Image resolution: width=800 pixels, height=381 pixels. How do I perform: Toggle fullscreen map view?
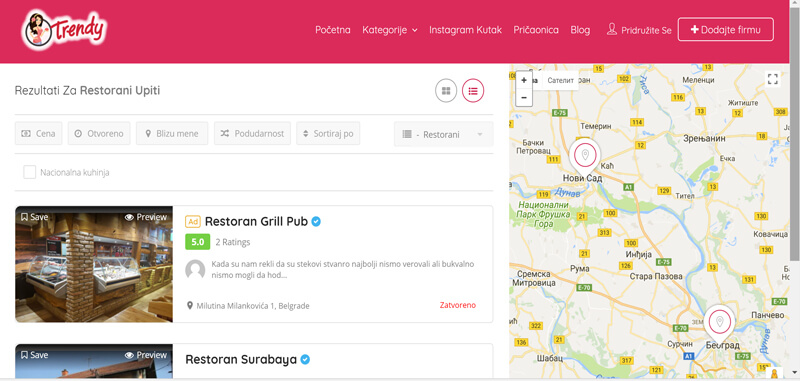point(772,79)
